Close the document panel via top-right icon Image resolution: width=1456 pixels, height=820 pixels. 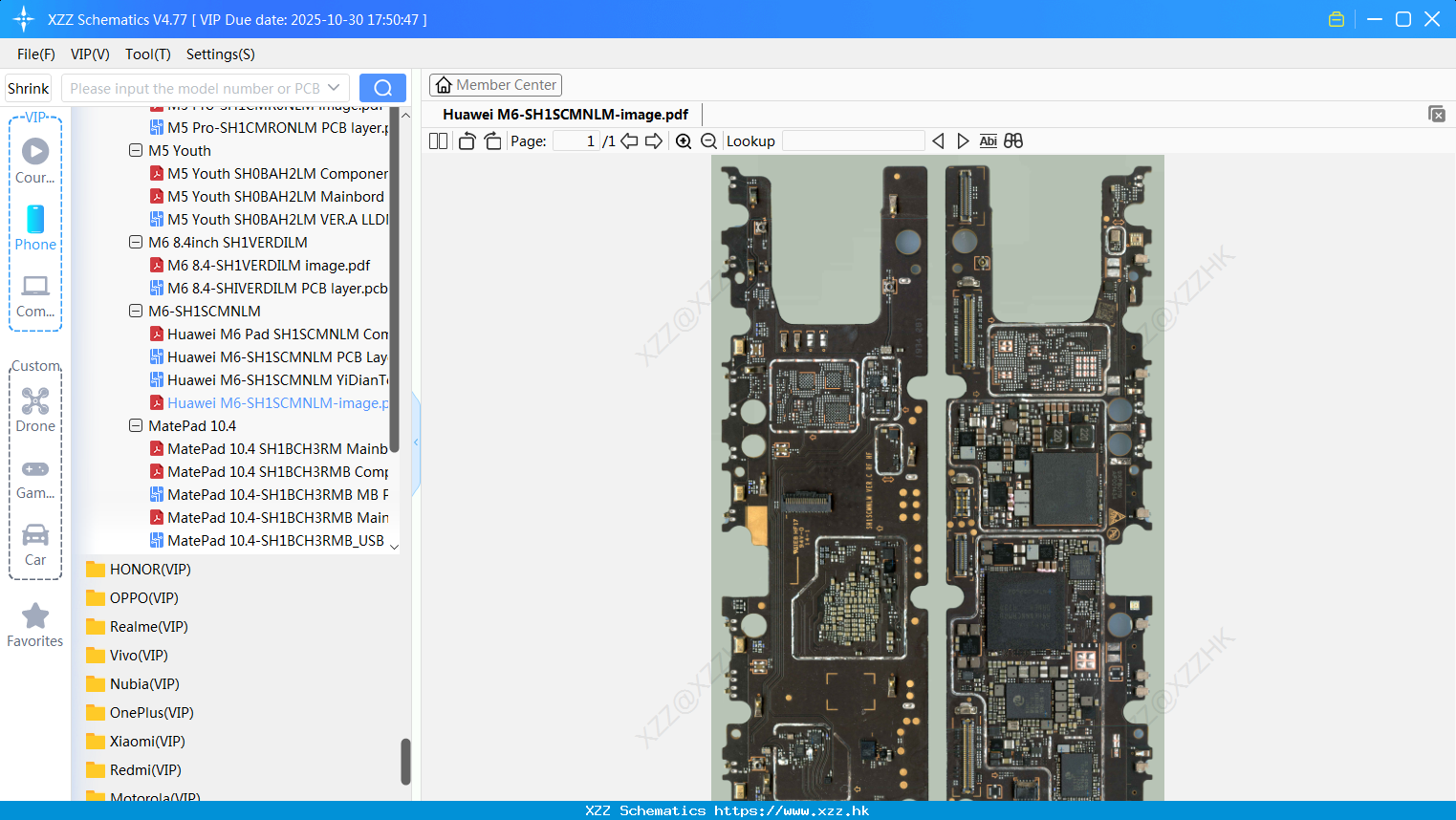[x=1437, y=114]
